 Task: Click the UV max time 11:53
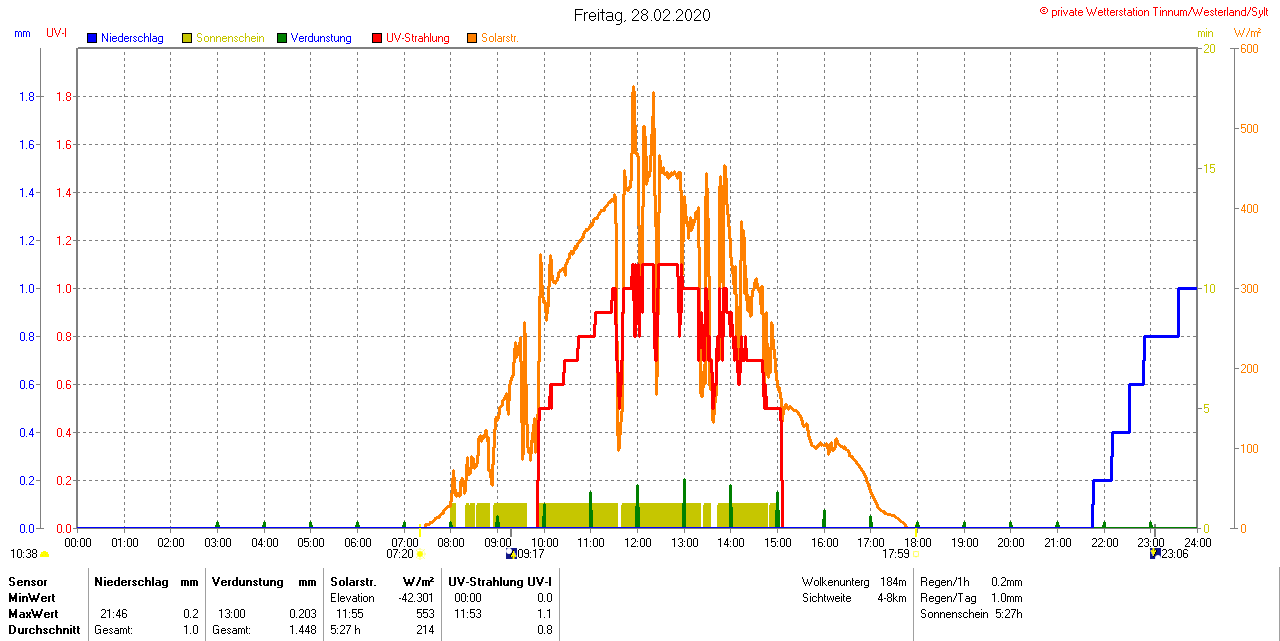(x=468, y=613)
